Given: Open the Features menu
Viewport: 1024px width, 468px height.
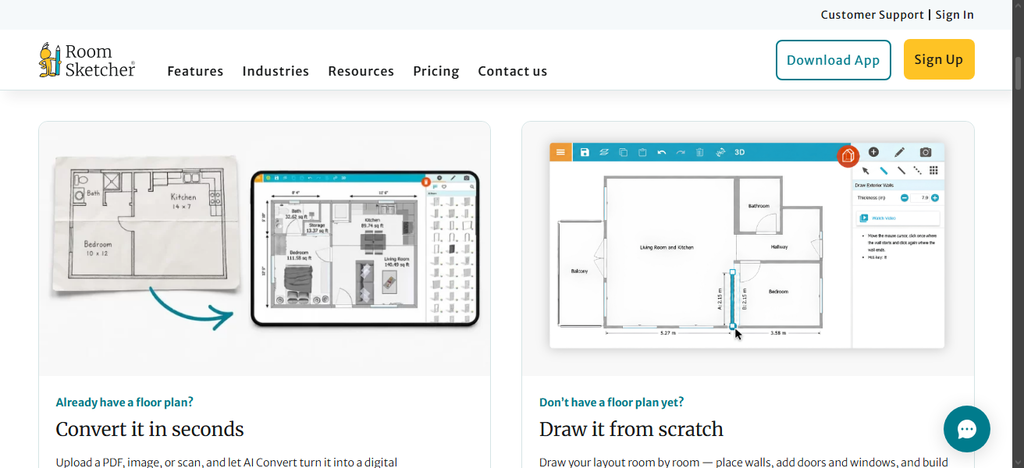Looking at the screenshot, I should tap(195, 71).
